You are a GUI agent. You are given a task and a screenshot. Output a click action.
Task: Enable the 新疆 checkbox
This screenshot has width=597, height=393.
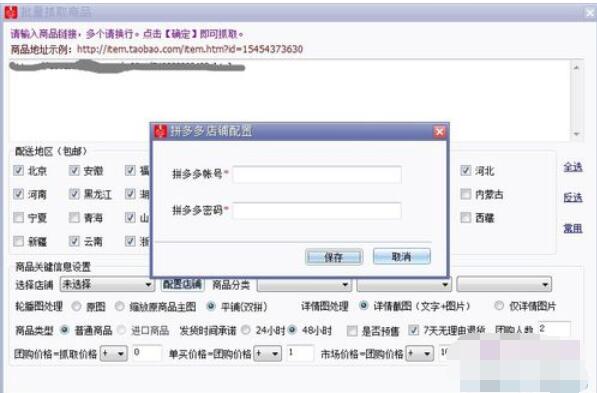pyautogui.click(x=18, y=241)
